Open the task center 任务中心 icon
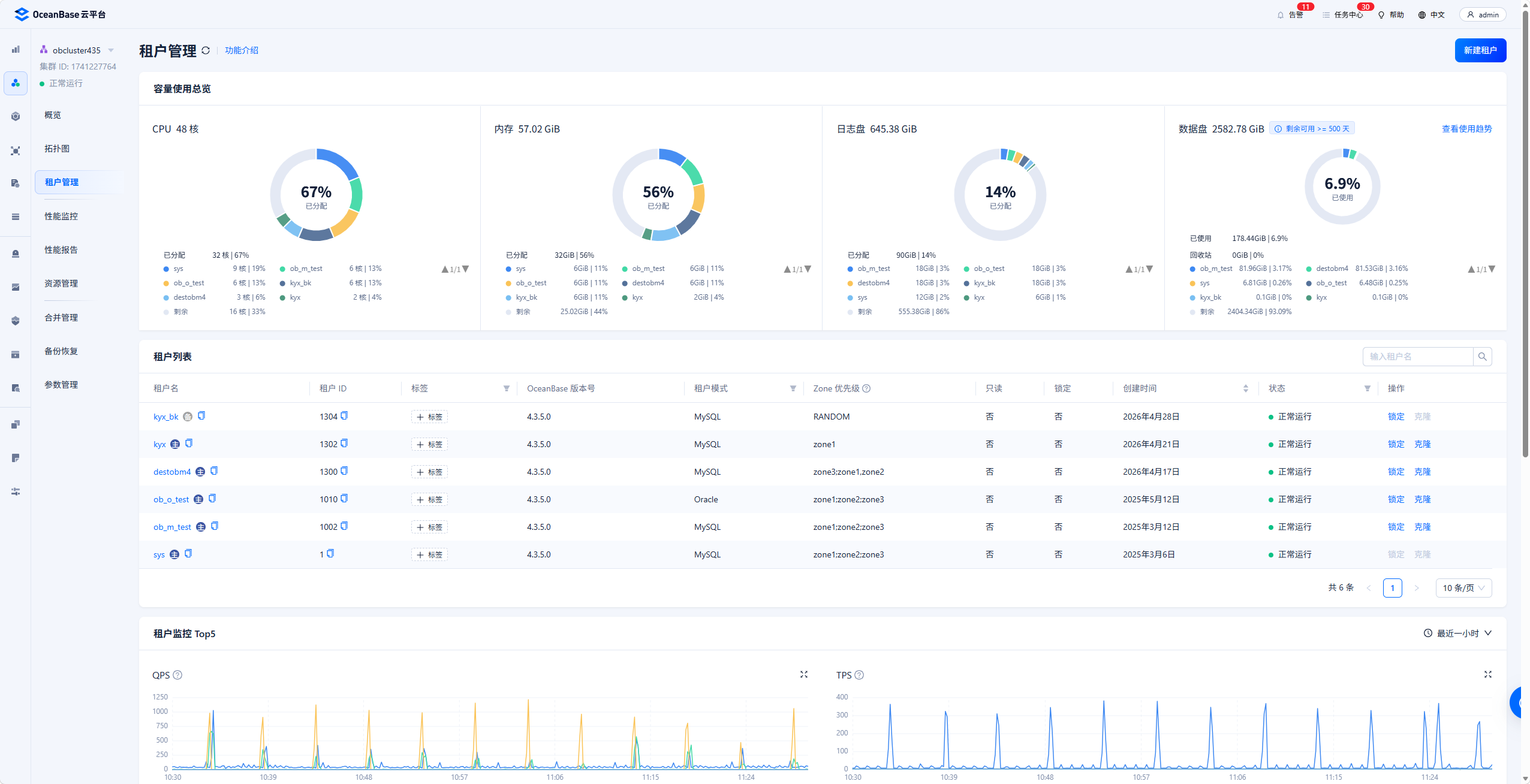The height and width of the screenshot is (784, 1530). point(1326,15)
